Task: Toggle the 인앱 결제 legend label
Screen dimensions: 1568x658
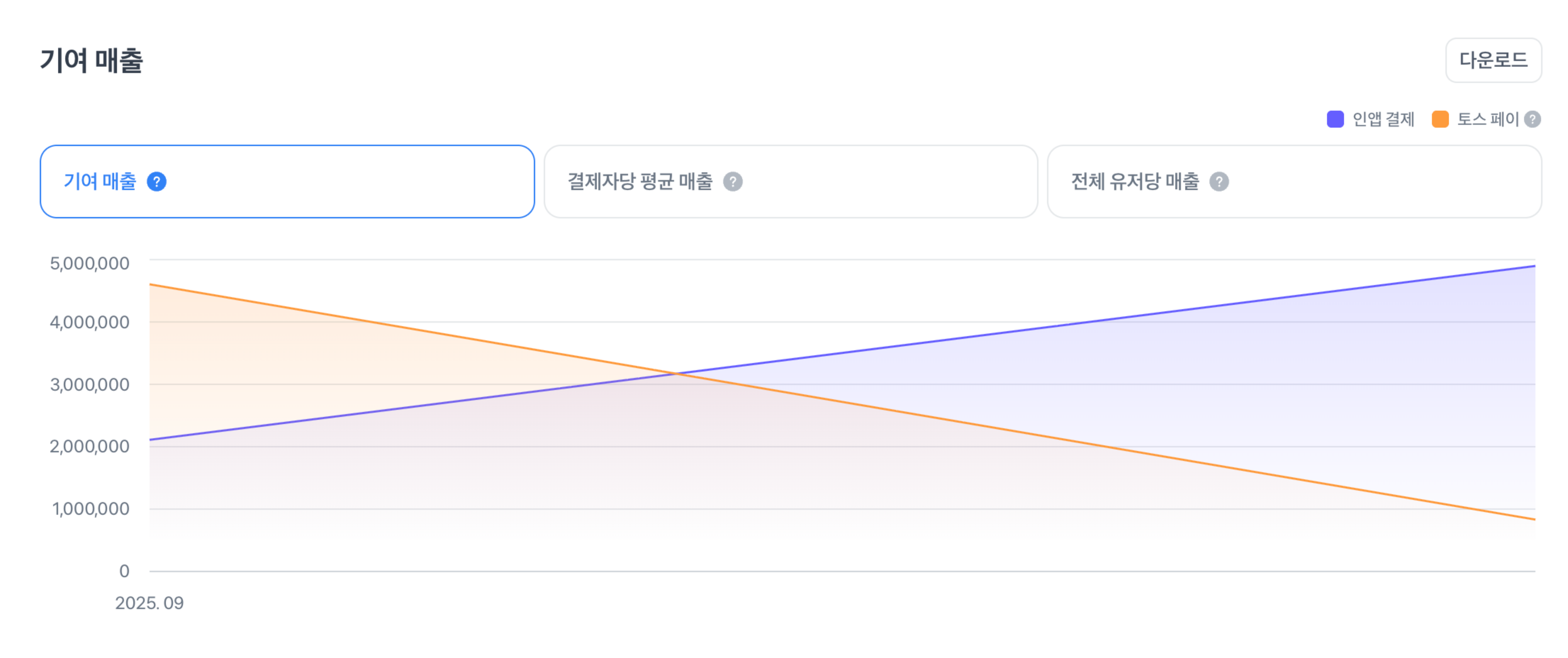Action: pos(1383,119)
